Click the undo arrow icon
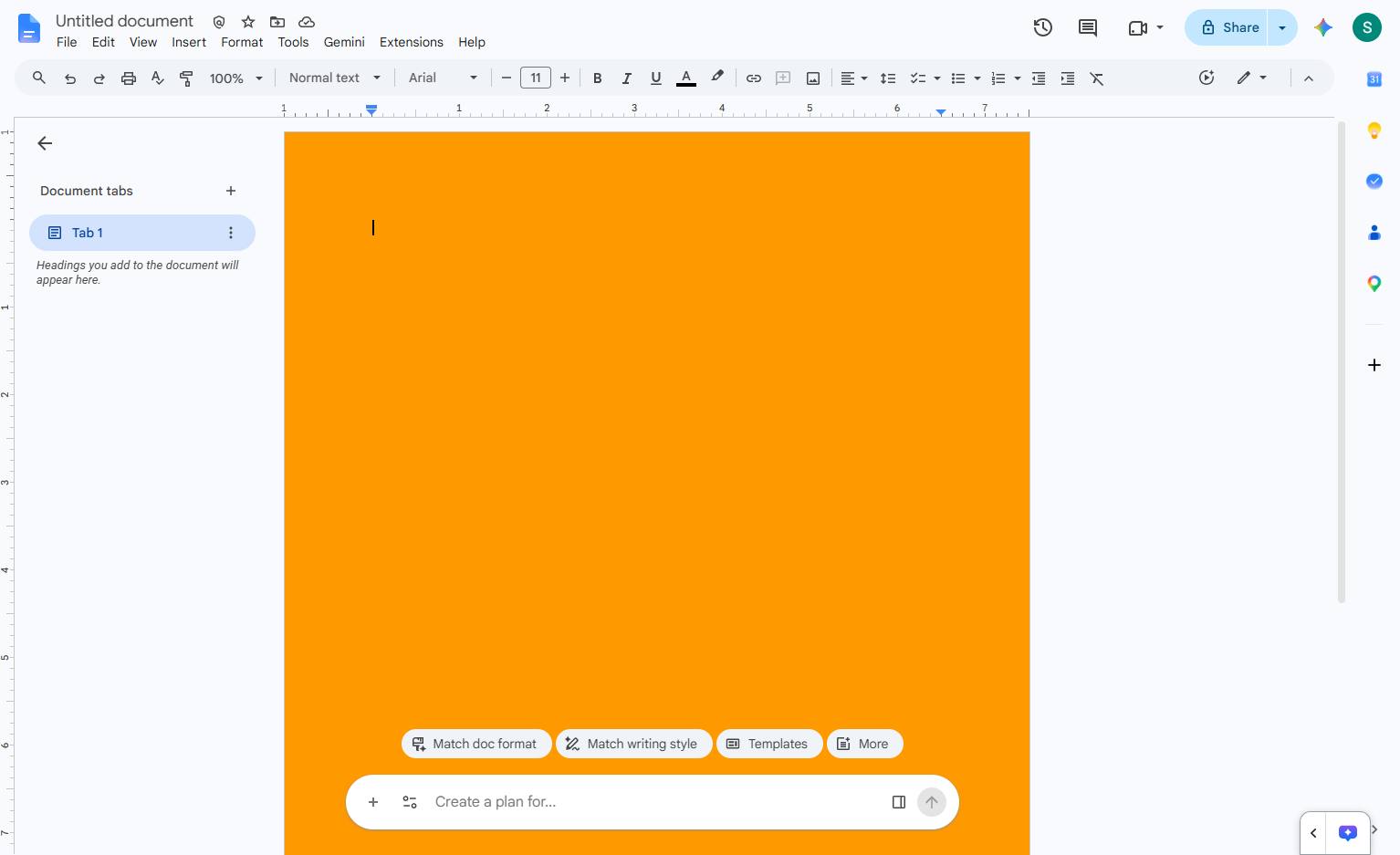The width and height of the screenshot is (1400, 855). (70, 78)
